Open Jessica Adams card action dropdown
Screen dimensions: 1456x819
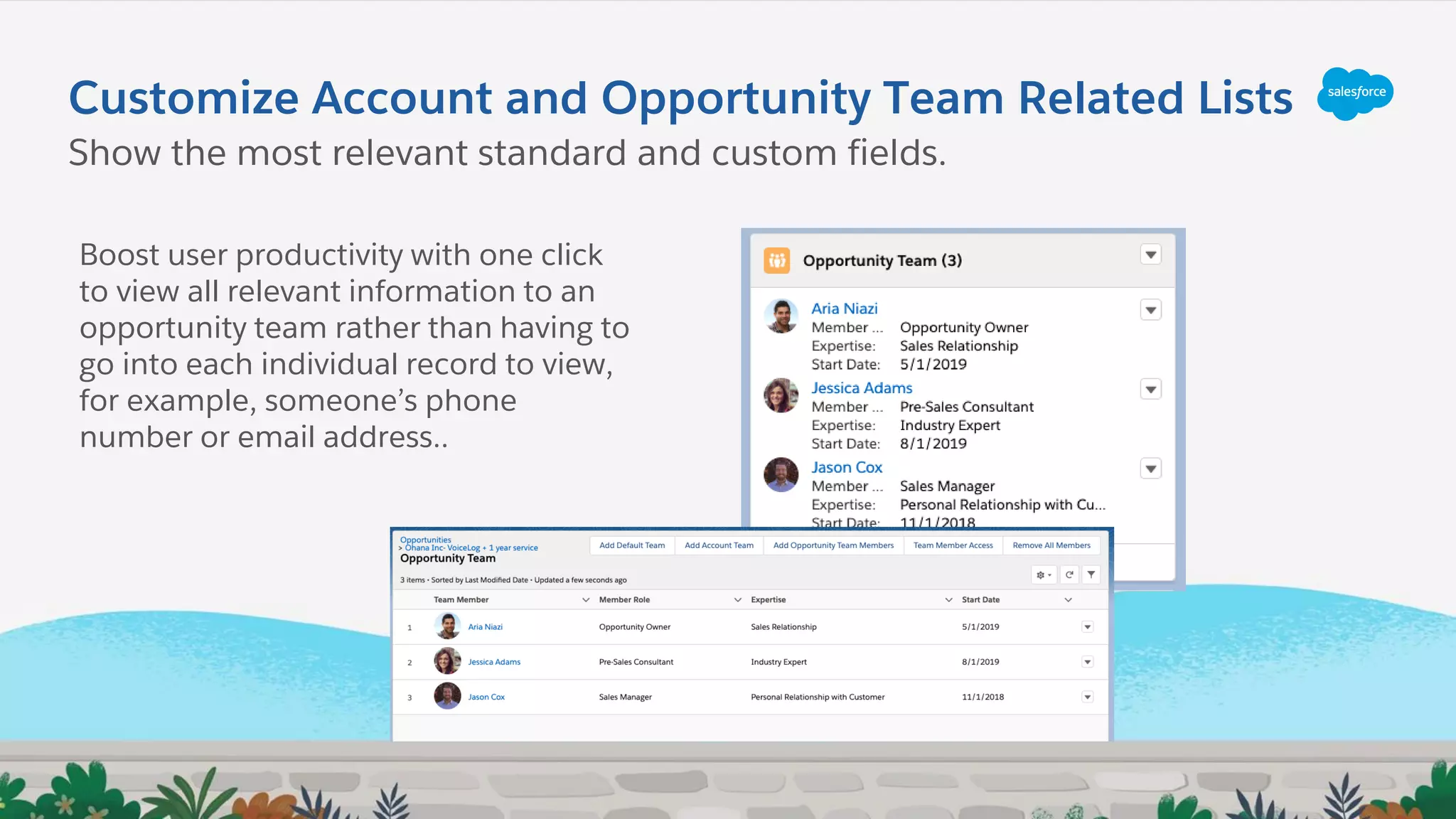(x=1150, y=389)
